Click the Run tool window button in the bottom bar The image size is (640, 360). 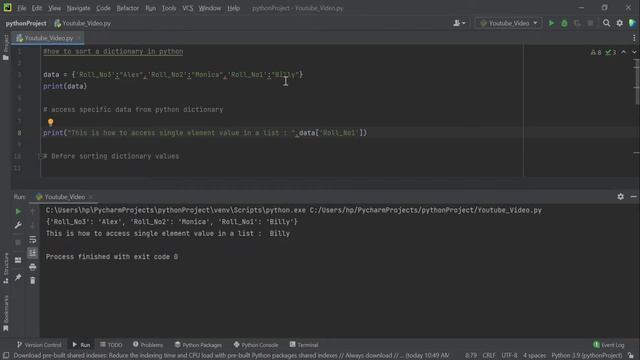tap(81, 345)
